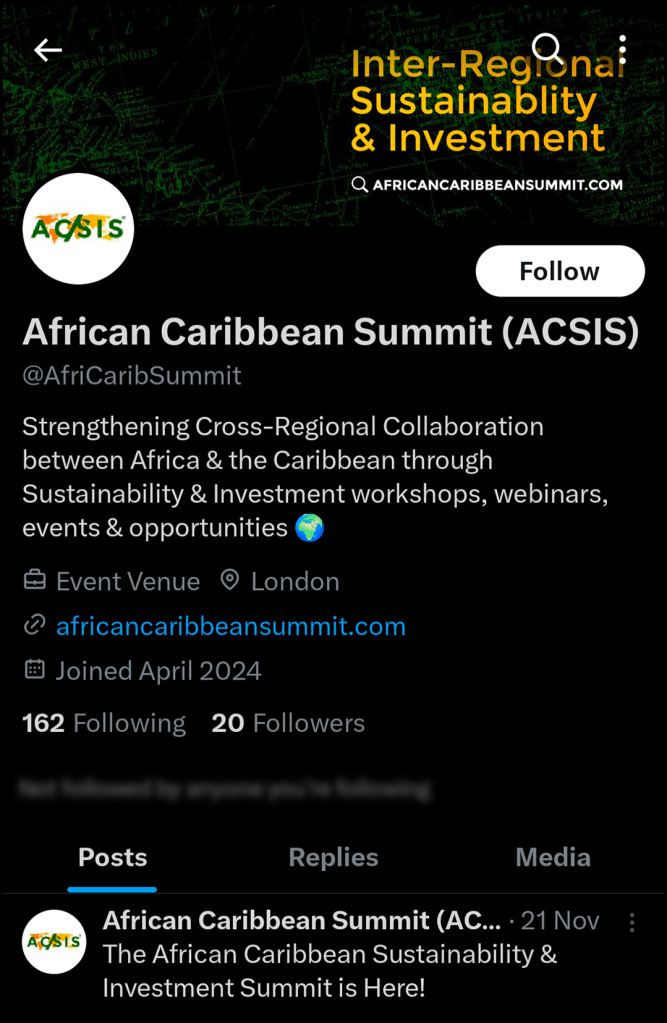Screen dimensions: 667x1023
Task: Switch to the Replies tab
Action: (x=333, y=857)
